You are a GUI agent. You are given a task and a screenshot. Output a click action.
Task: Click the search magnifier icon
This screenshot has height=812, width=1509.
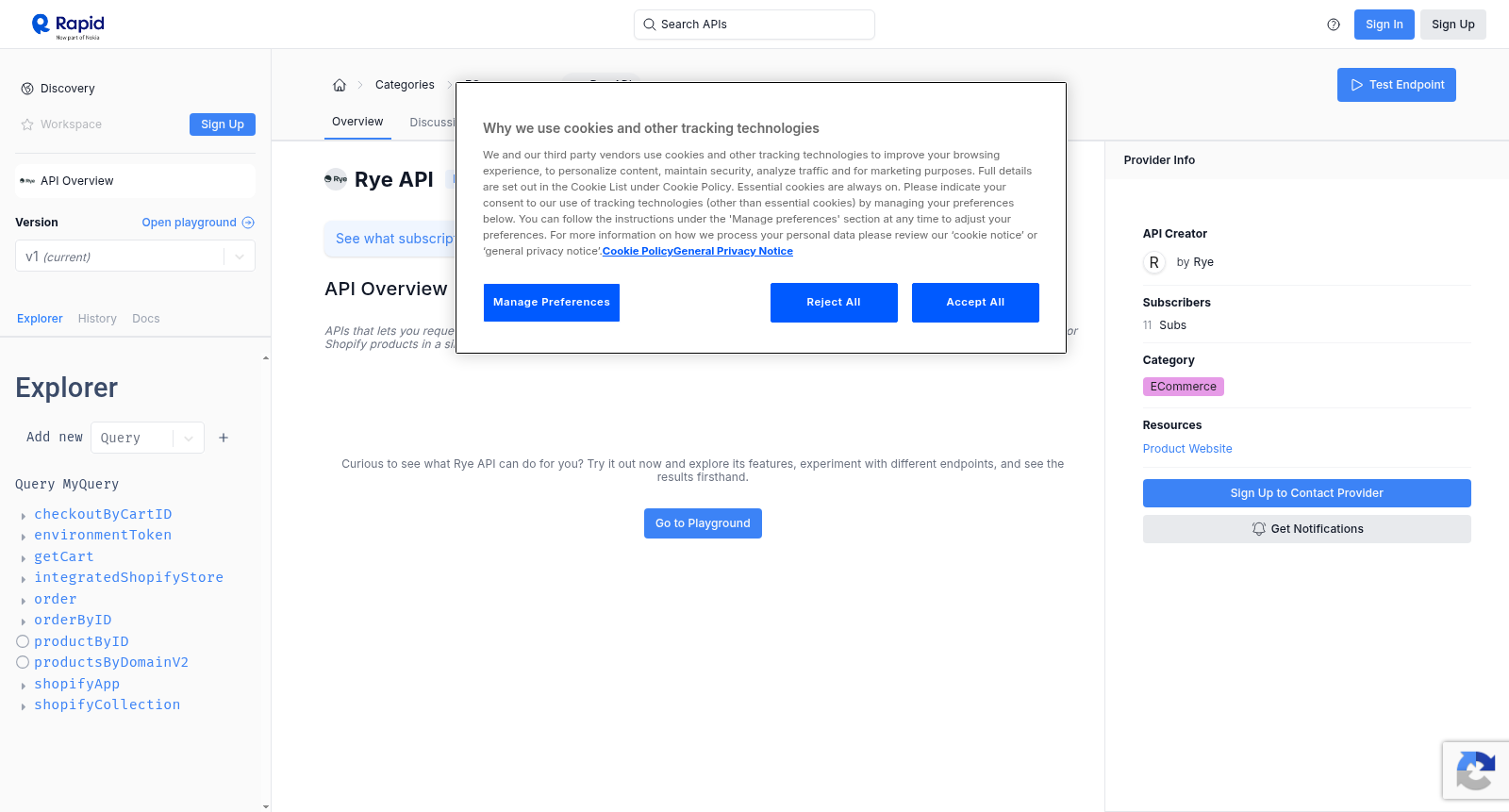(650, 25)
